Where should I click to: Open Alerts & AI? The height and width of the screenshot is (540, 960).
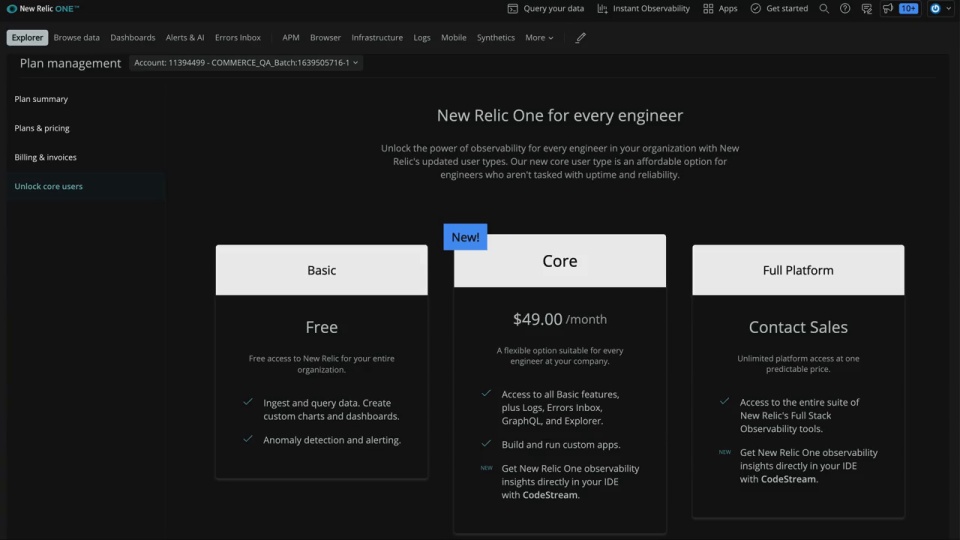click(x=185, y=37)
